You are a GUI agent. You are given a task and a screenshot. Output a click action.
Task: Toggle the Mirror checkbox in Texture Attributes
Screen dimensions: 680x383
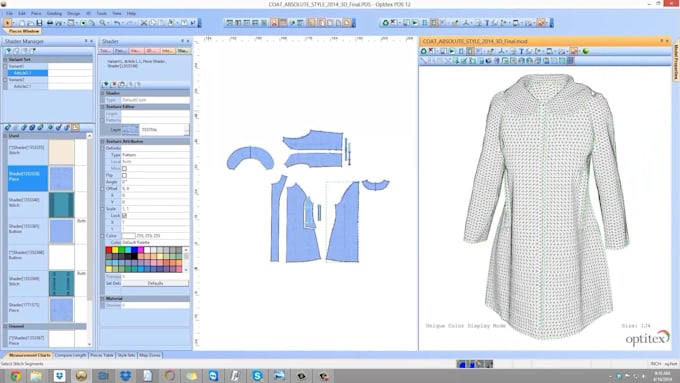[124, 168]
